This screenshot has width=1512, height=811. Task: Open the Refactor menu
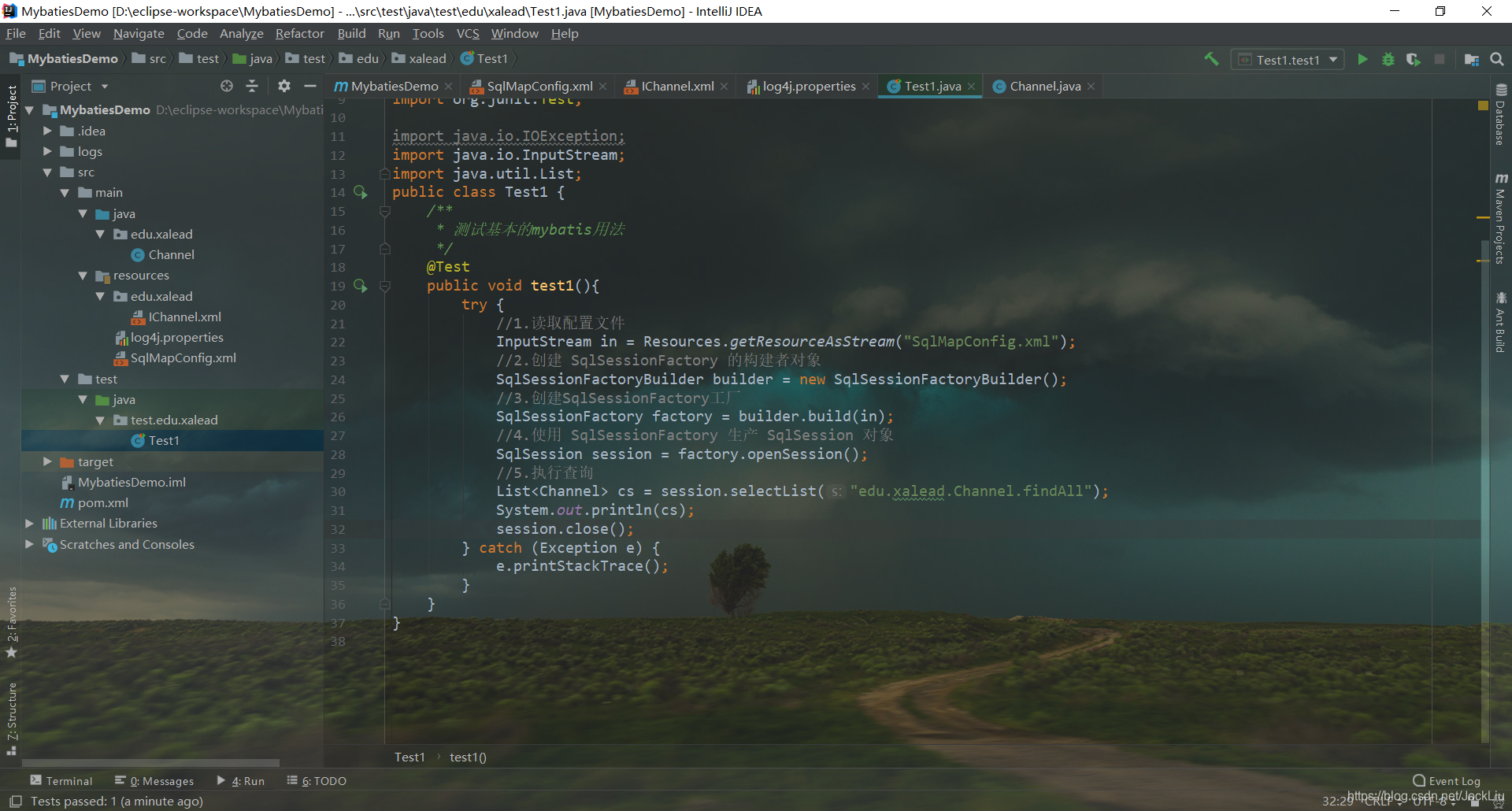pos(299,34)
